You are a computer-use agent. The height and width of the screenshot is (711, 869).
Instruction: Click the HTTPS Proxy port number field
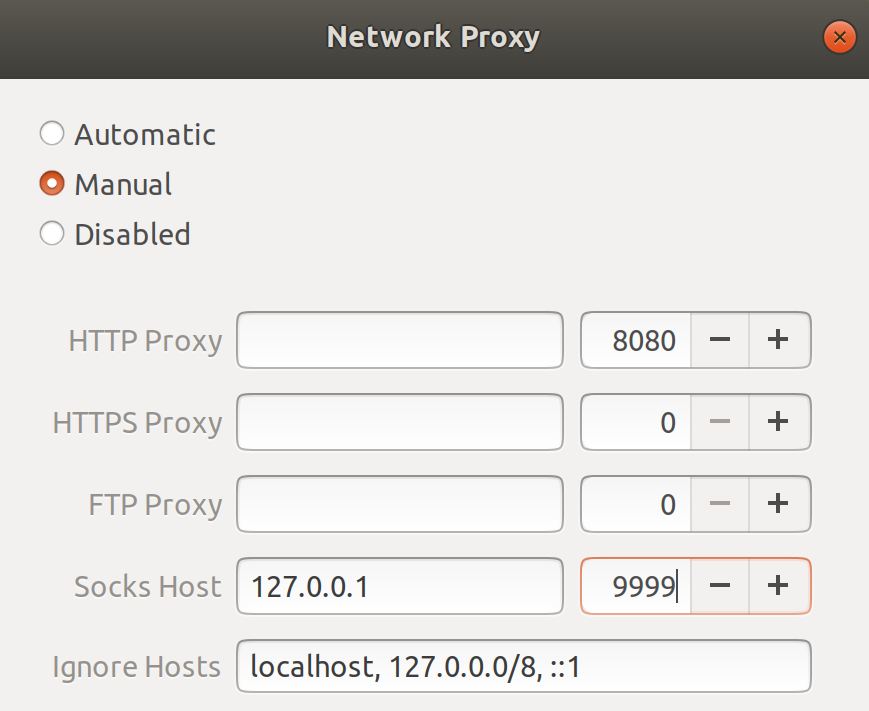636,422
